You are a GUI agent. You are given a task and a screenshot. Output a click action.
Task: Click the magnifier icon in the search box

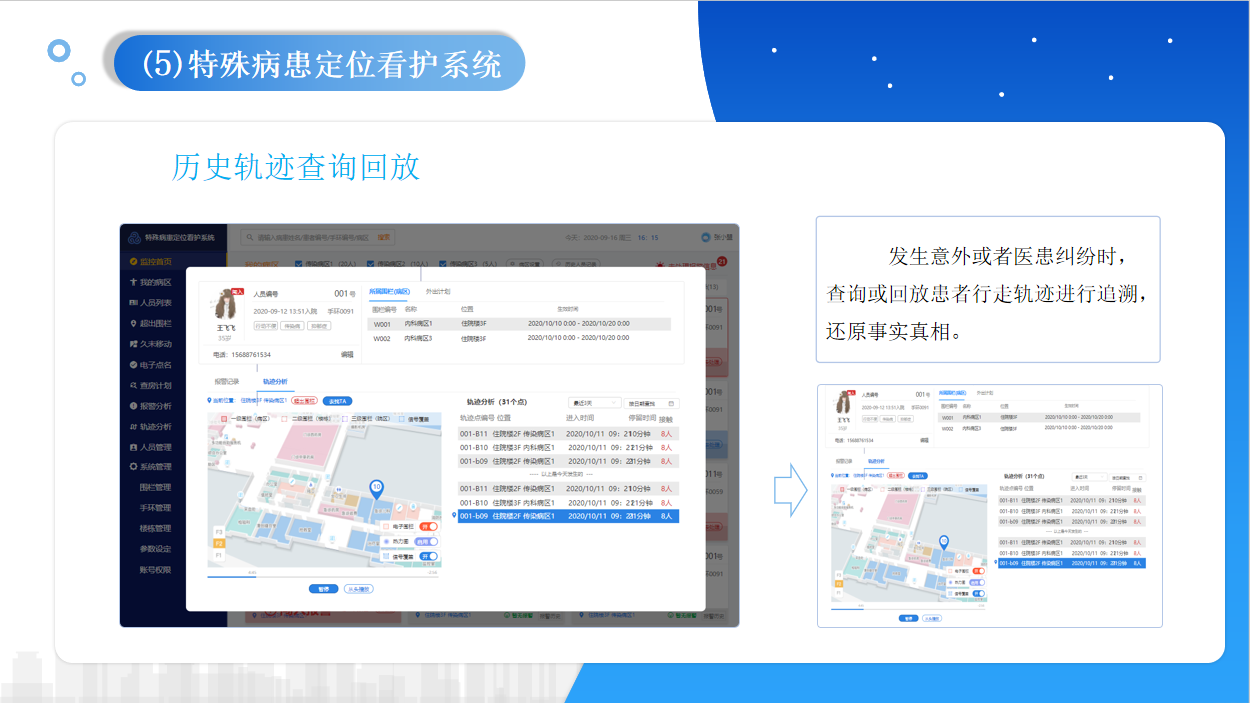[x=248, y=238]
